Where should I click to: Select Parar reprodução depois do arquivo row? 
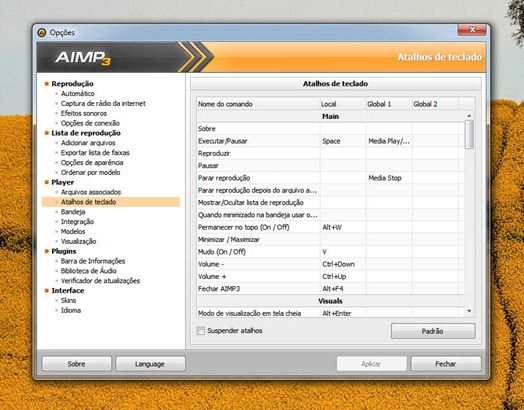pyautogui.click(x=331, y=190)
